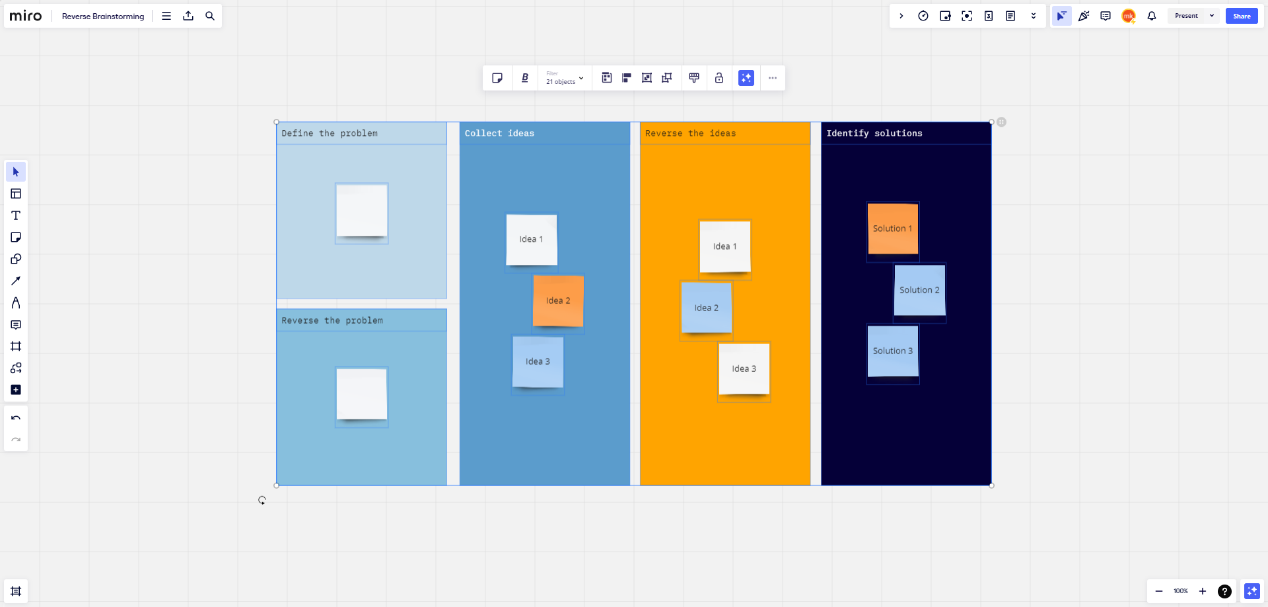Click the Share button

(x=1241, y=16)
